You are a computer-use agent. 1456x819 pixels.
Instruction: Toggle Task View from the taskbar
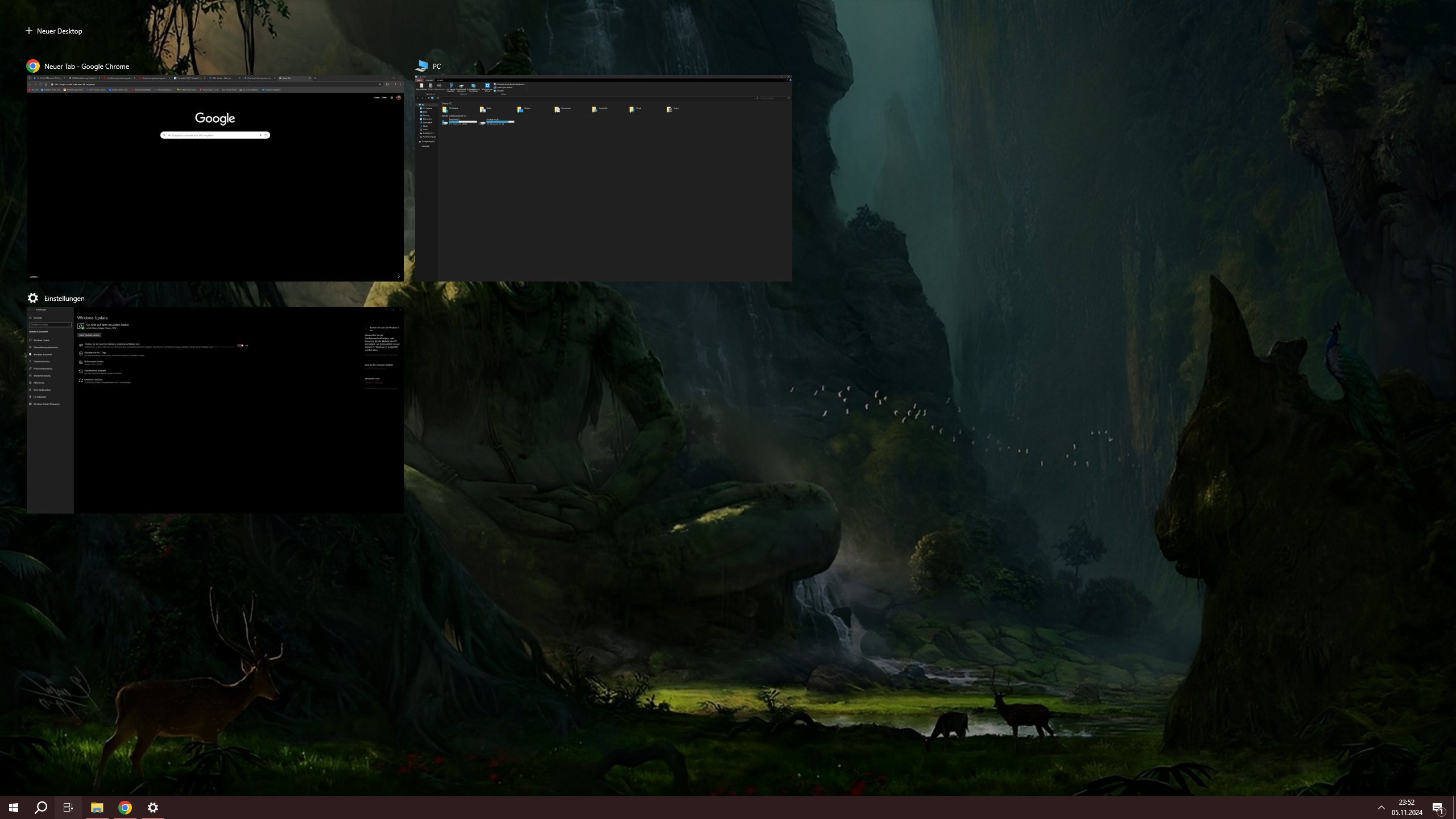[x=68, y=807]
